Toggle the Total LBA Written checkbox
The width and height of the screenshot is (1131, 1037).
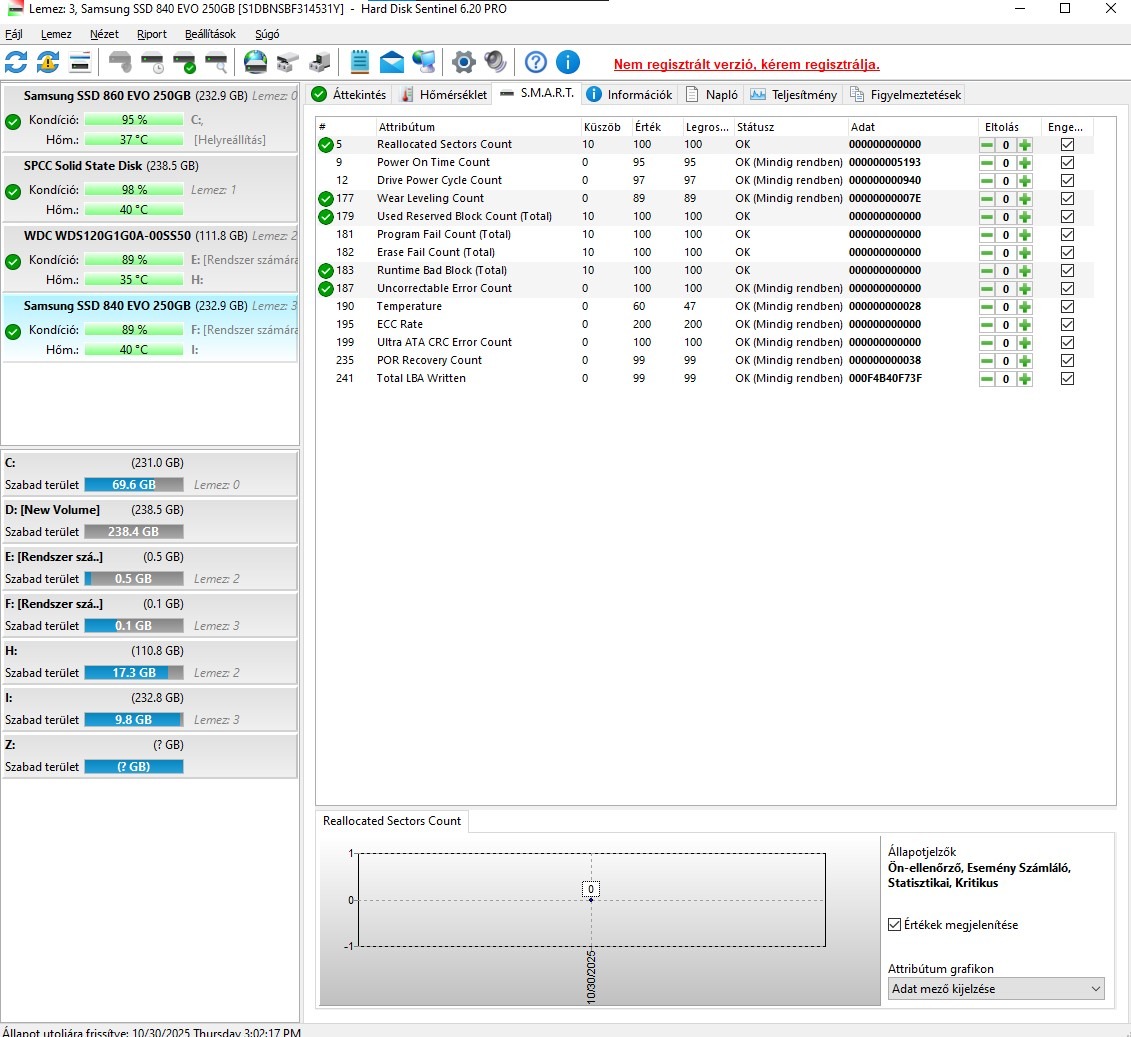click(1068, 379)
